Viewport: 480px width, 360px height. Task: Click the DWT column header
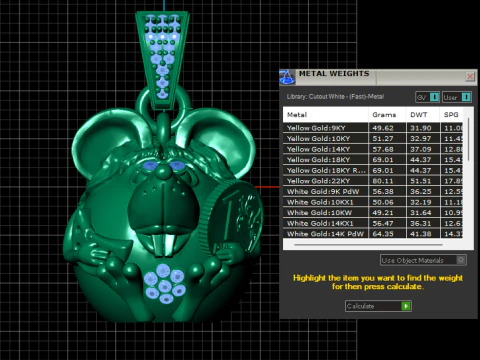point(423,115)
